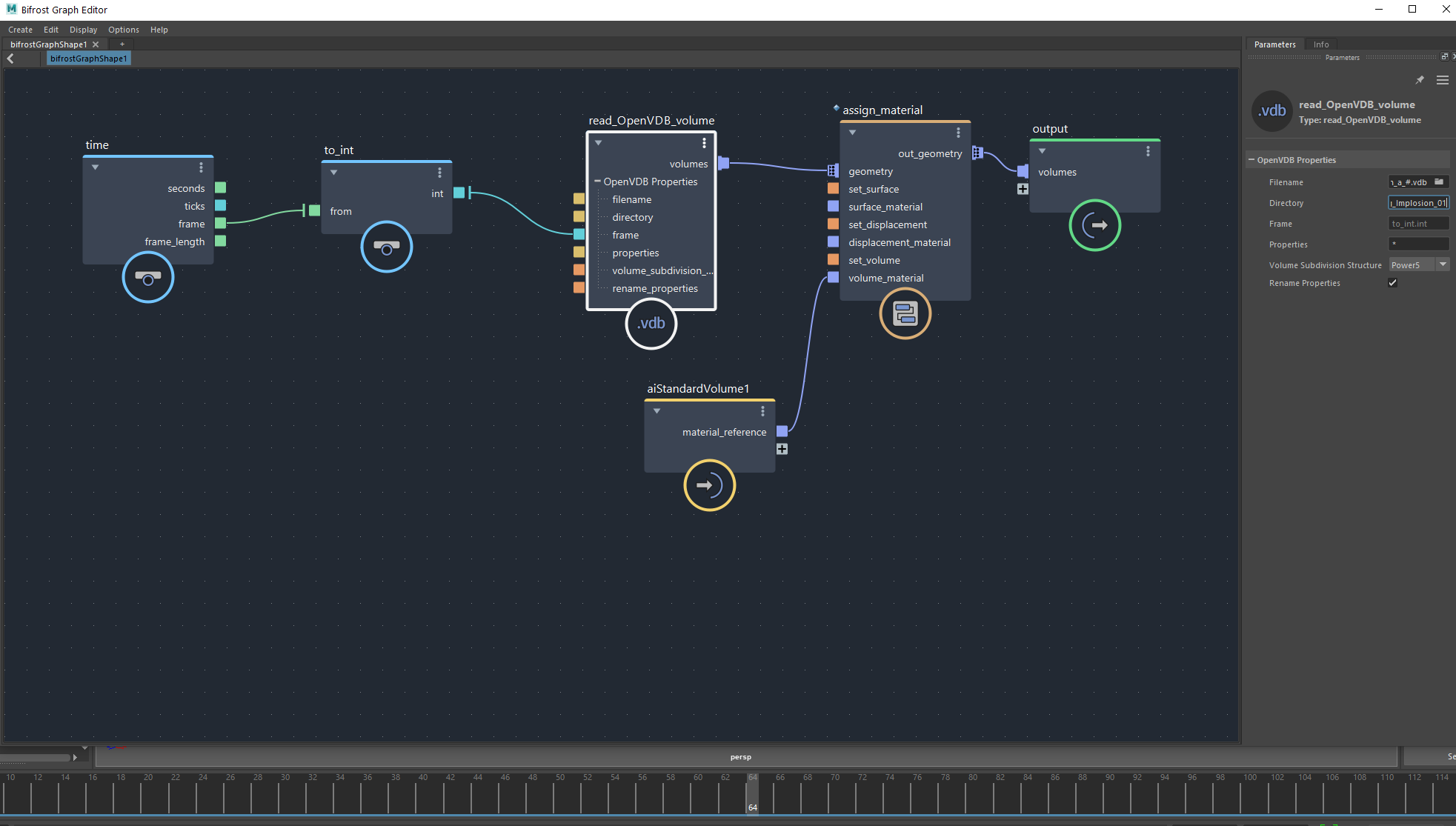Open the Volume Subdivision Structure dropdown
The height and width of the screenshot is (826, 1456).
tap(1442, 264)
